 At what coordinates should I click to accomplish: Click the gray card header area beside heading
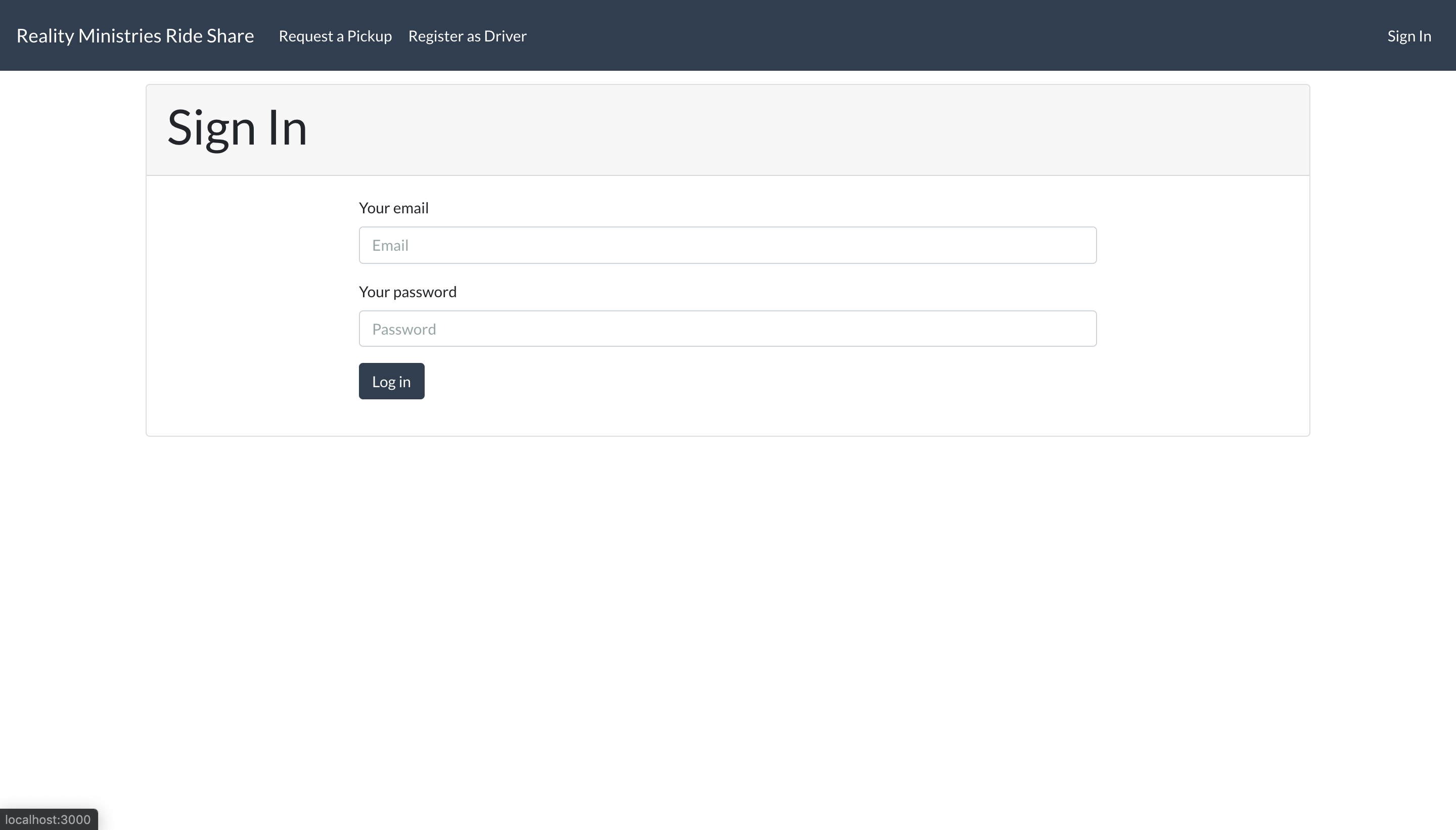click(x=798, y=130)
